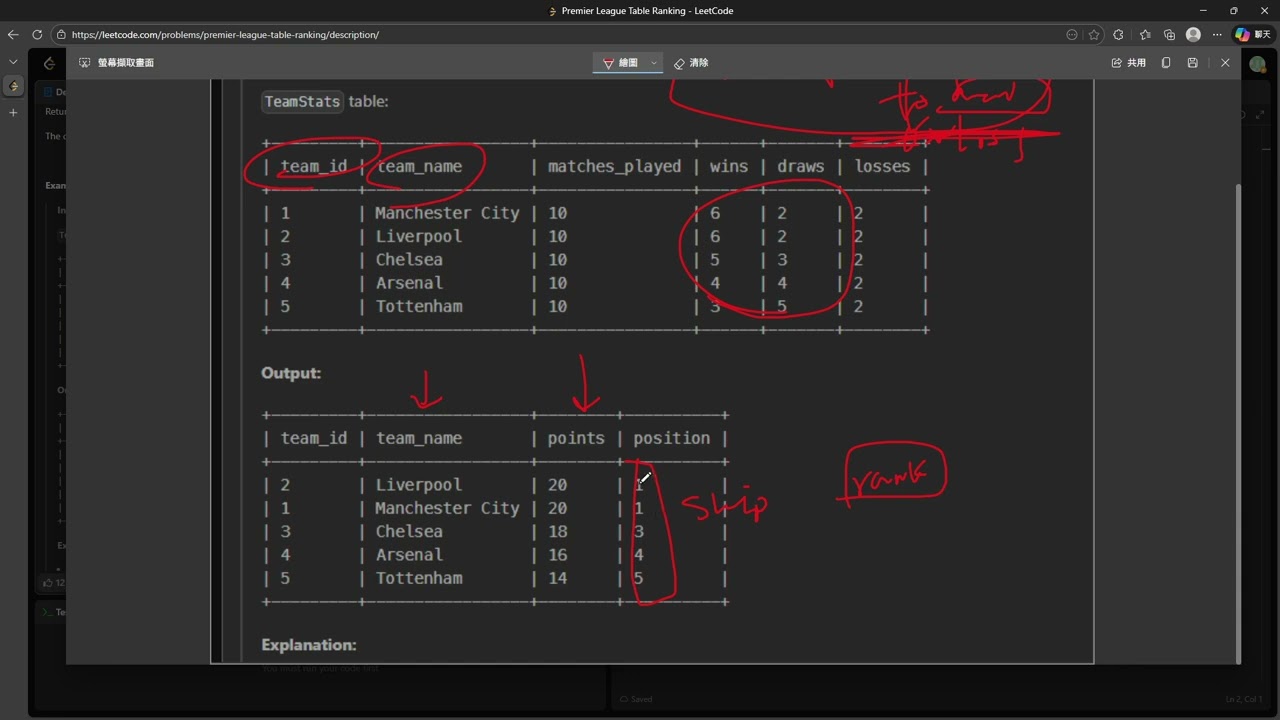Close the screenshot capture overlay
Viewport: 1280px width, 720px height.
click(1225, 63)
